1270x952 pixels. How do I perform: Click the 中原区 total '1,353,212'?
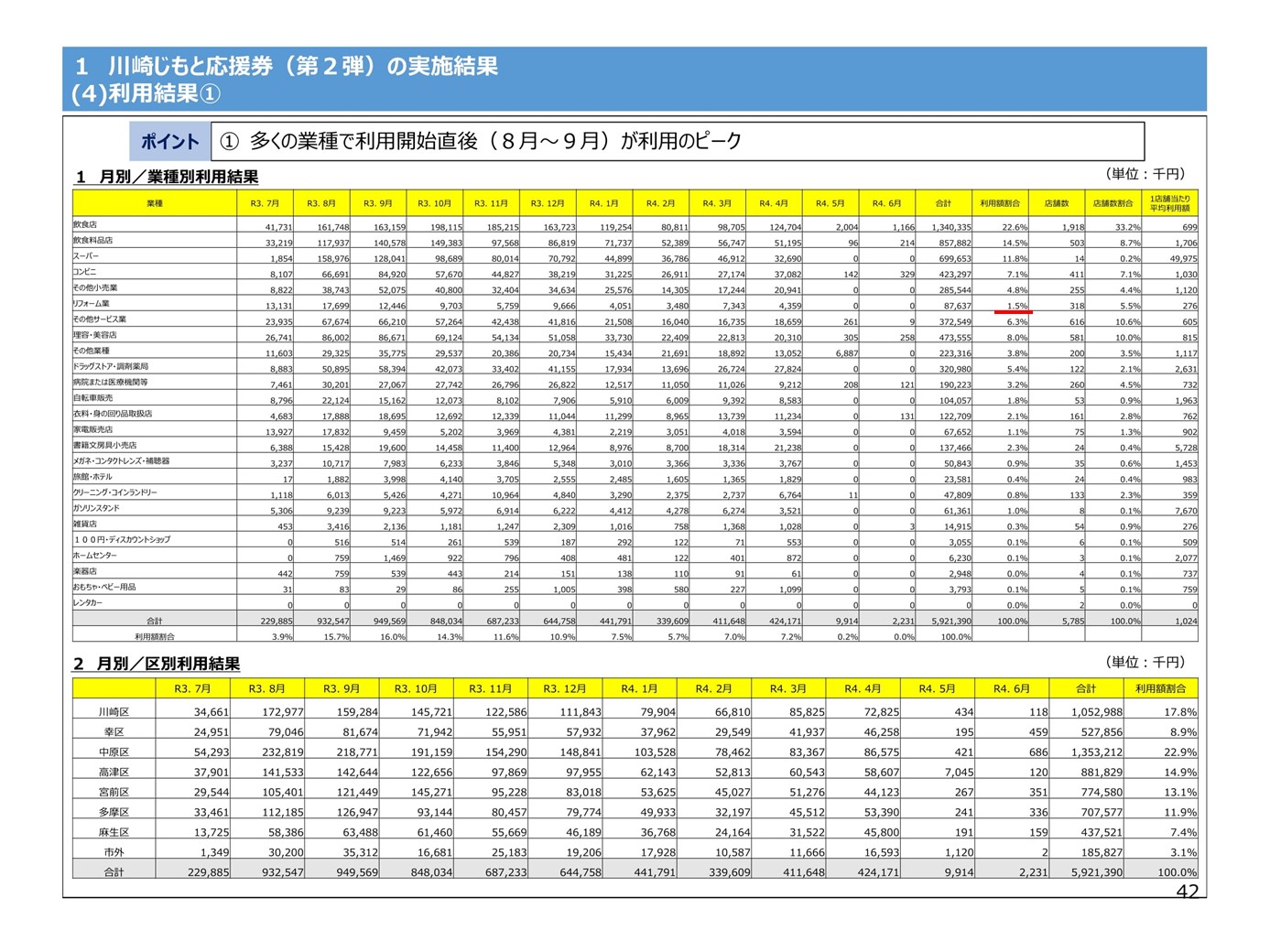tap(1097, 752)
